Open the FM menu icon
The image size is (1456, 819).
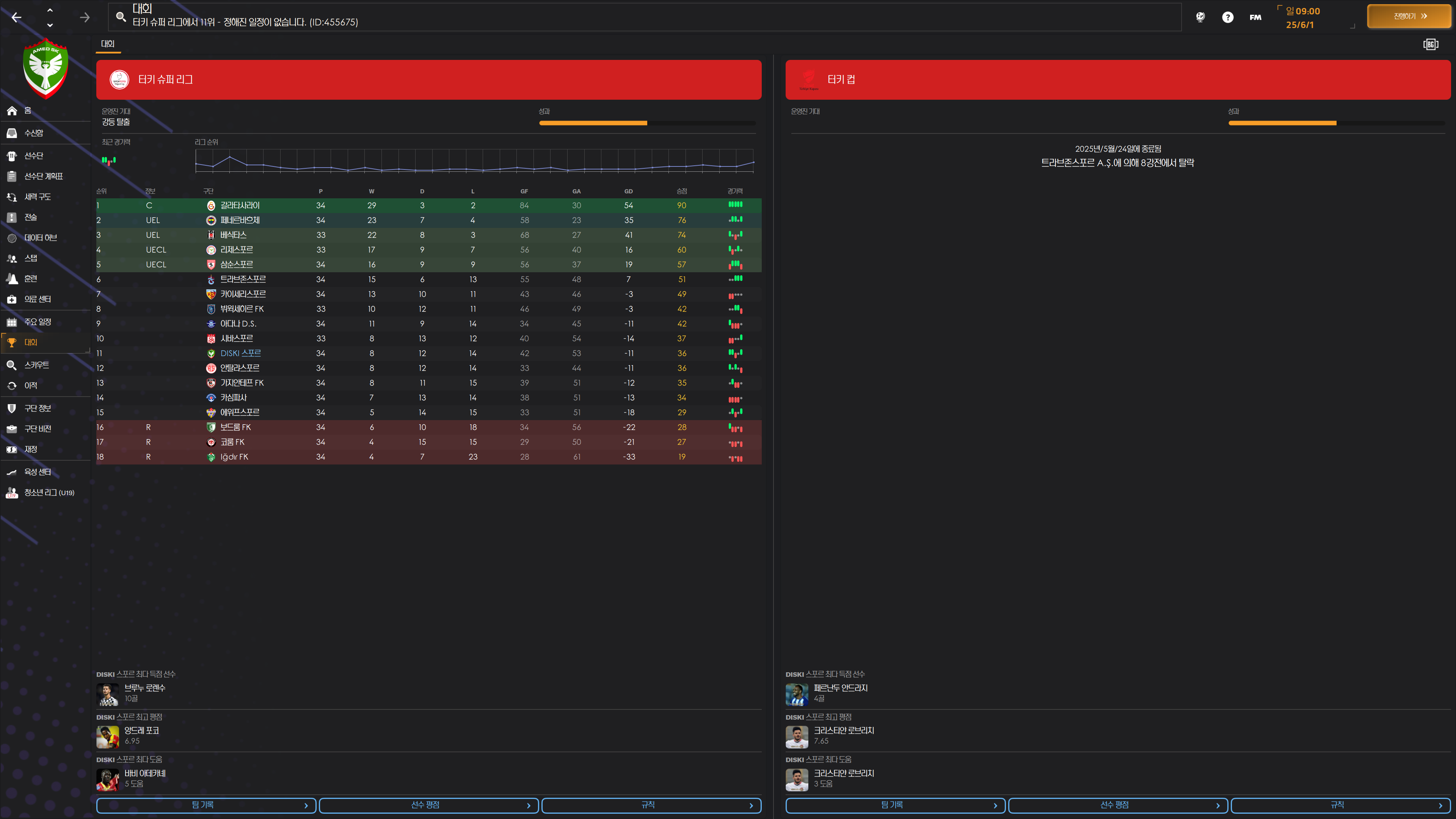(x=1255, y=17)
